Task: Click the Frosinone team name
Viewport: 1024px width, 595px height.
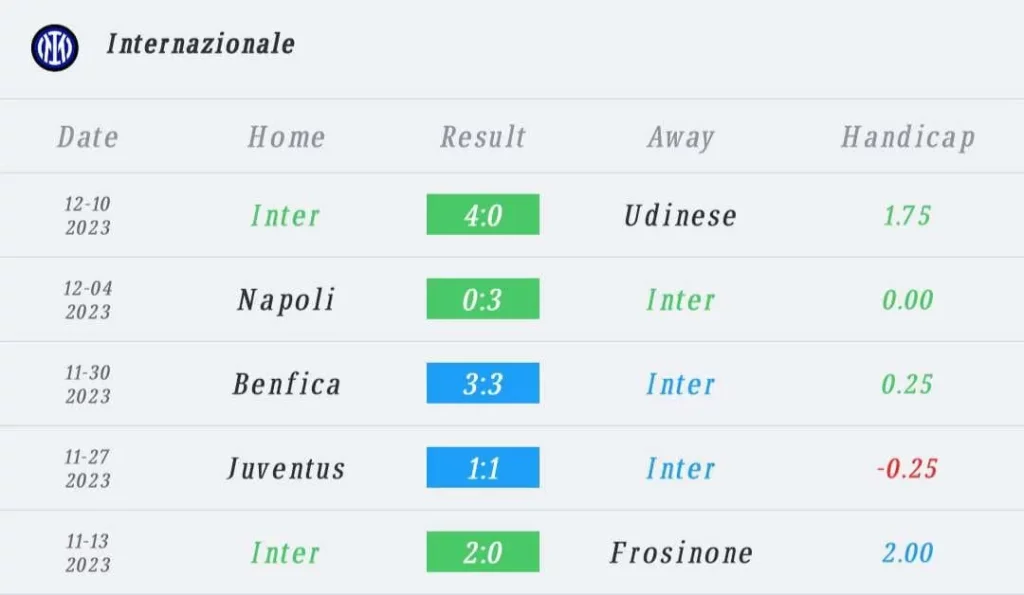Action: point(680,553)
